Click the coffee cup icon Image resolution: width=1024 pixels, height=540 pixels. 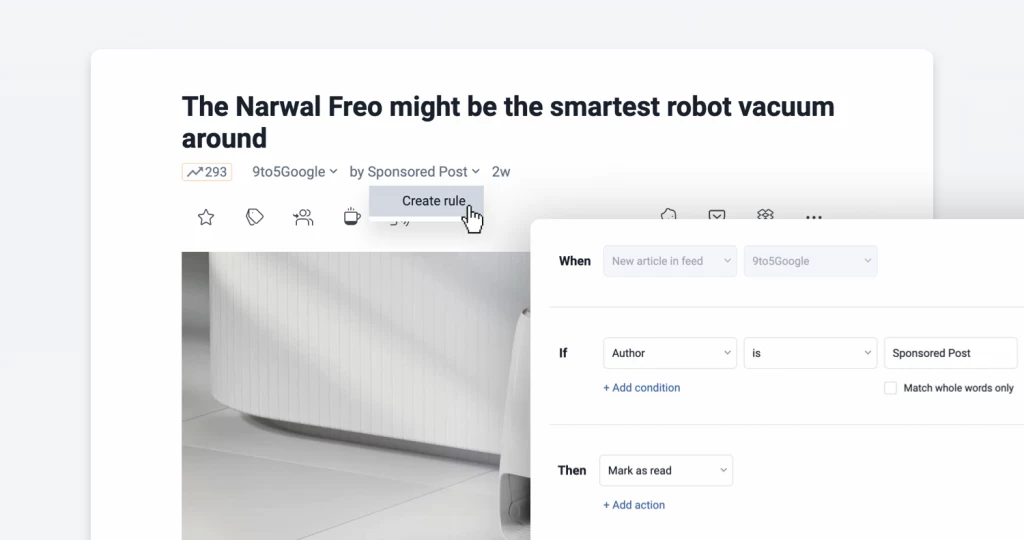pos(352,217)
